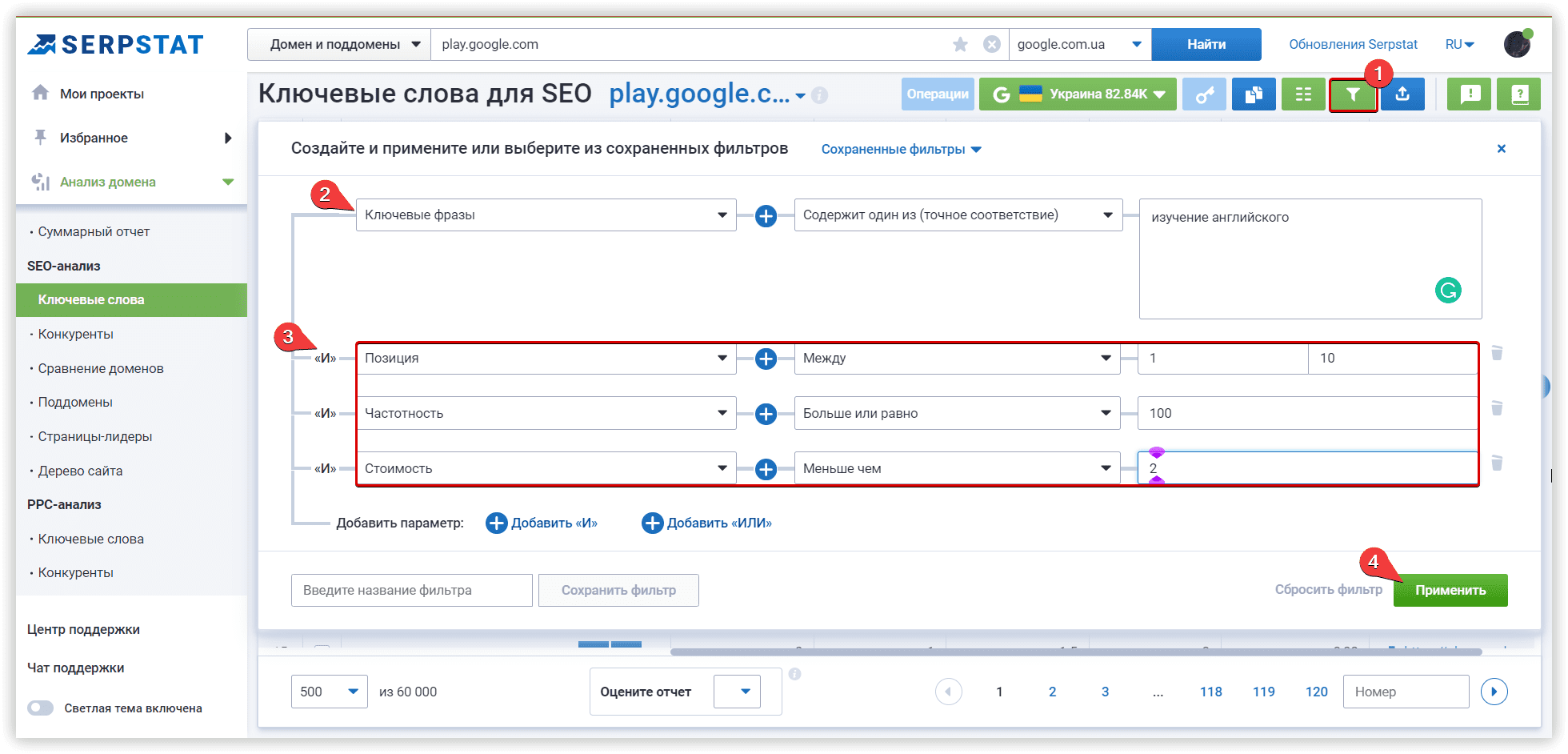The image size is (1568, 754).
Task: Open the key icon toolbar button
Action: pyautogui.click(x=1204, y=94)
